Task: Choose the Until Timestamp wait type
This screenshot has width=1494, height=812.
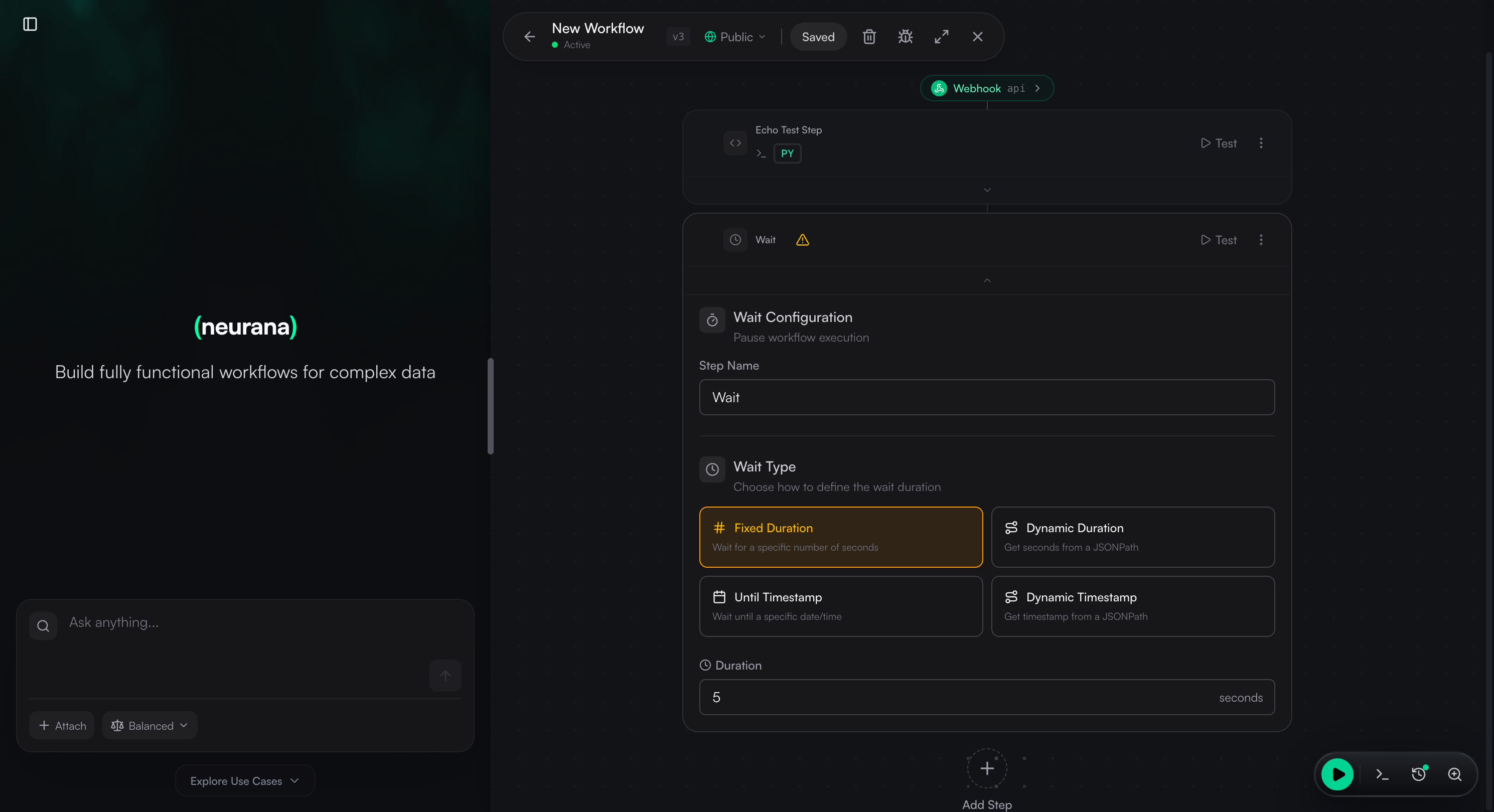Action: pos(840,606)
